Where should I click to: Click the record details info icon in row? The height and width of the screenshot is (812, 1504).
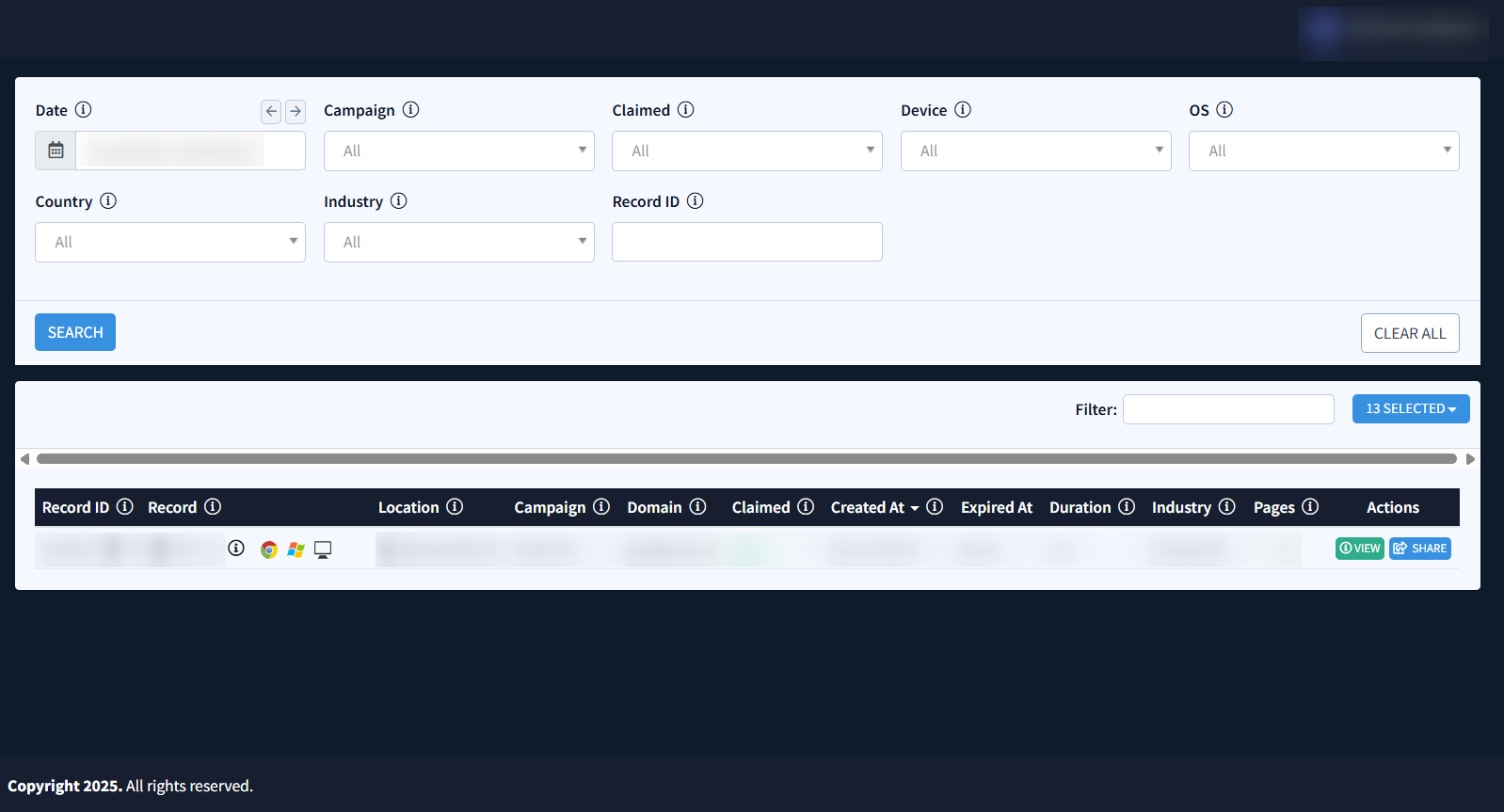point(236,549)
